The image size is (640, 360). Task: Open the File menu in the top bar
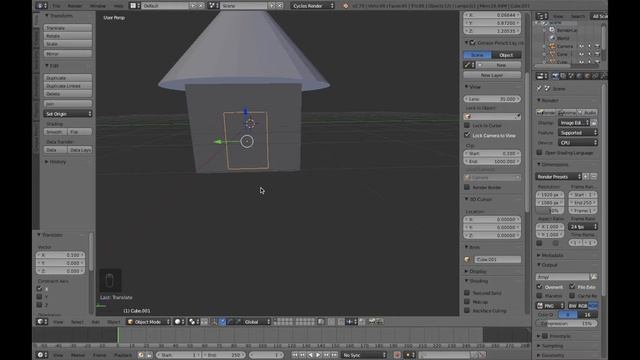56,6
